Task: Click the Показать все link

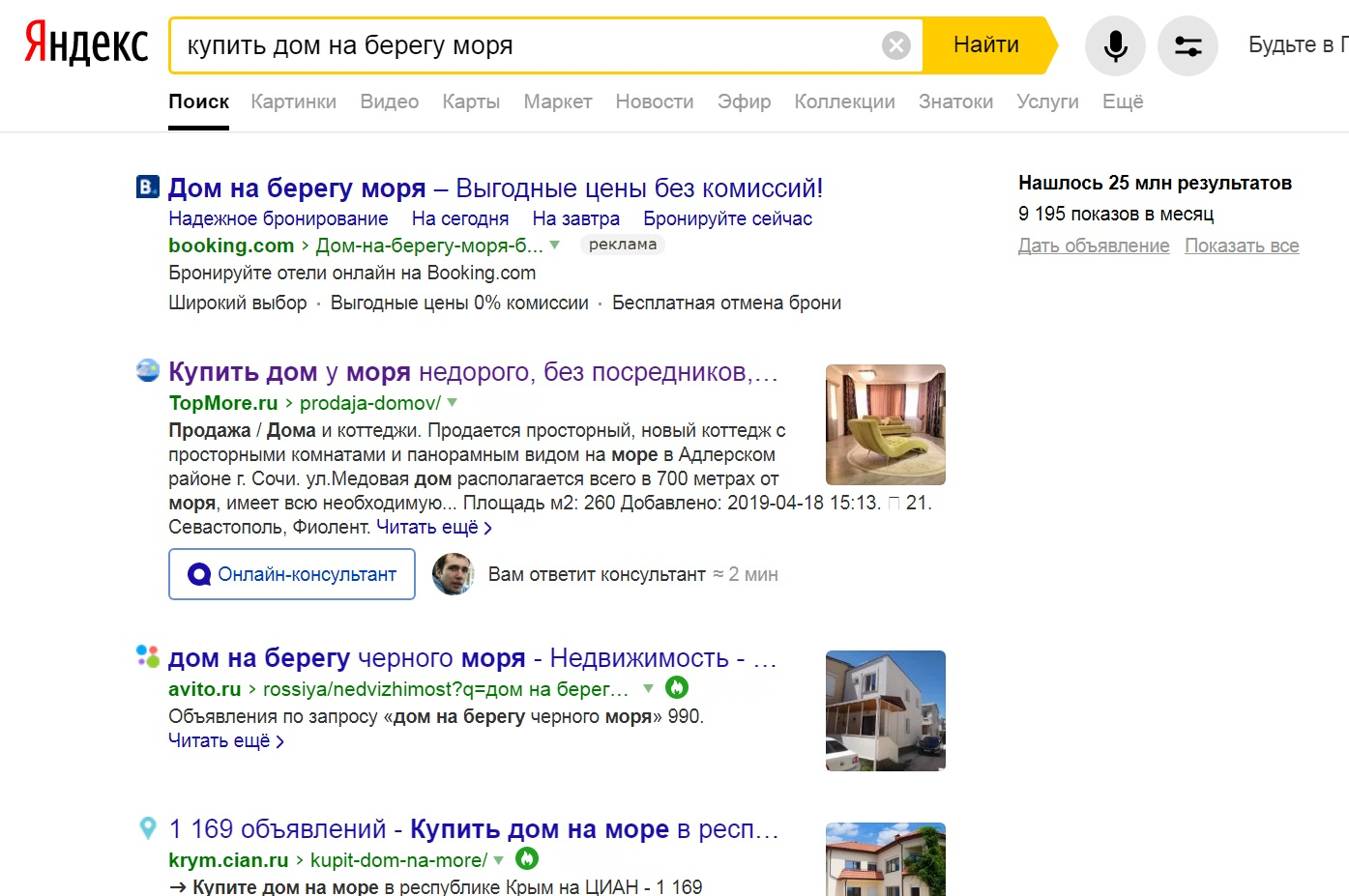Action: (x=1242, y=246)
